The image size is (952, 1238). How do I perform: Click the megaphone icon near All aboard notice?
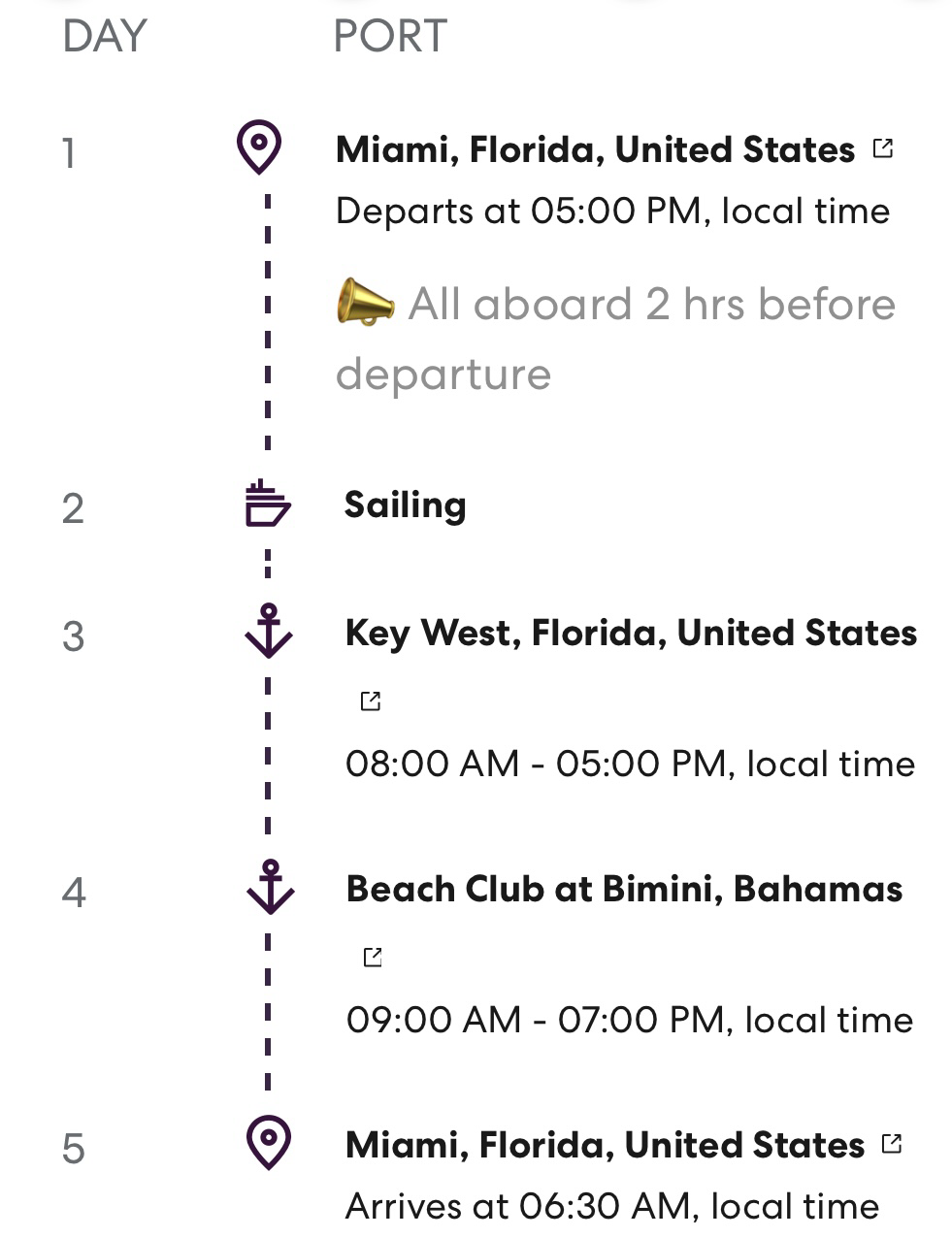point(365,302)
